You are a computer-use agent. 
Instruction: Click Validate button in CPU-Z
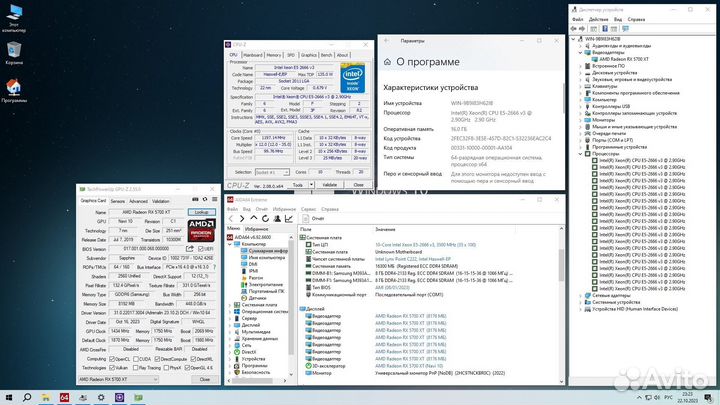(330, 185)
